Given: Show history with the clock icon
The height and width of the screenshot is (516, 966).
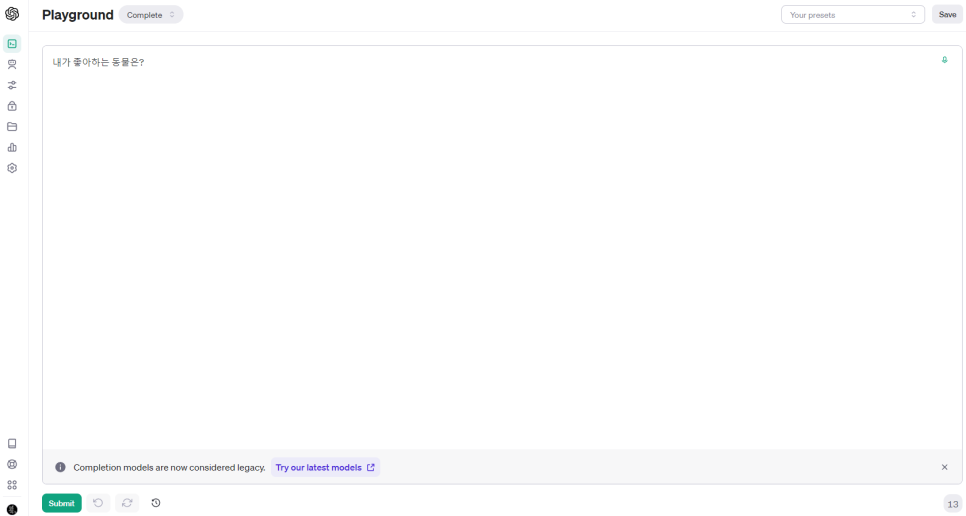Looking at the screenshot, I should (x=156, y=503).
